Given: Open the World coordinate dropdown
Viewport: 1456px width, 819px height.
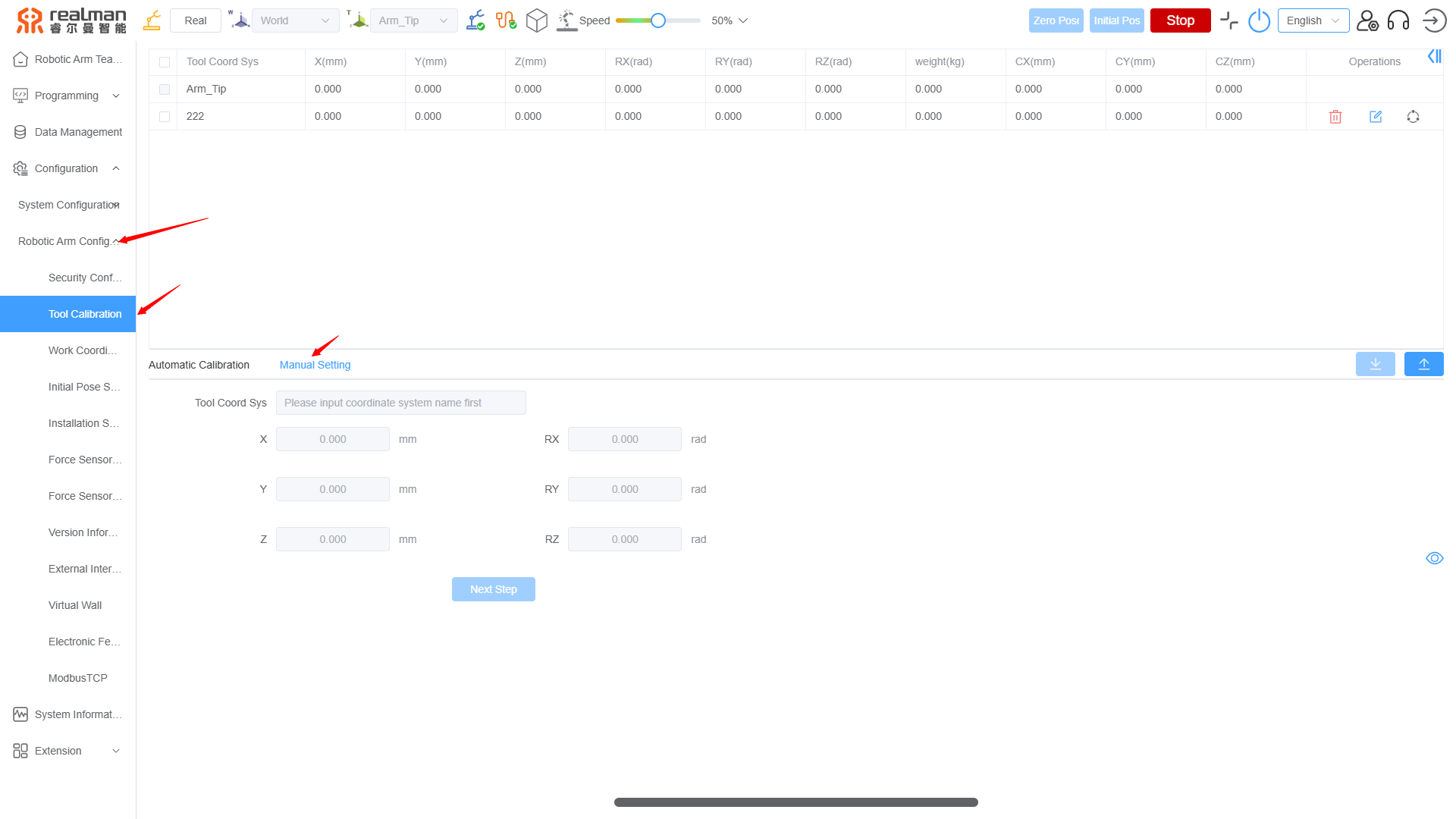Looking at the screenshot, I should pyautogui.click(x=295, y=20).
